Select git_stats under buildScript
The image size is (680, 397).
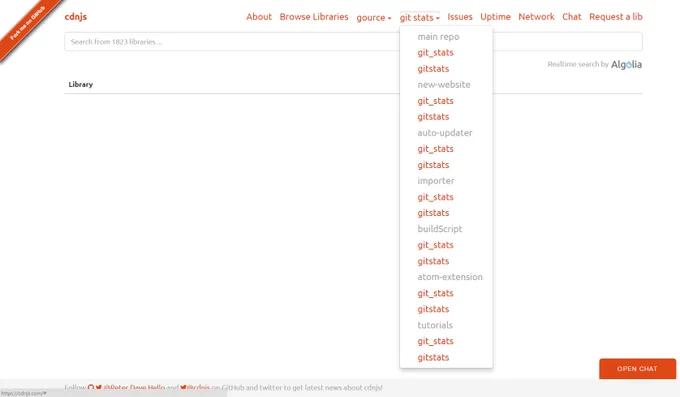click(x=435, y=245)
